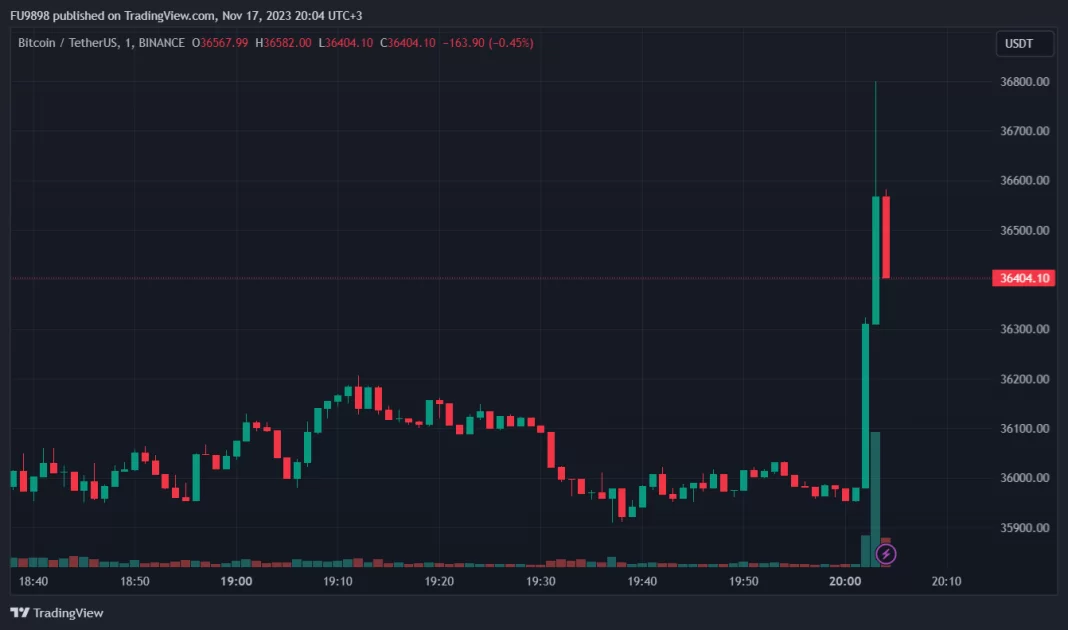Click the 19:00 time axis label
Image resolution: width=1068 pixels, height=630 pixels.
click(x=236, y=581)
